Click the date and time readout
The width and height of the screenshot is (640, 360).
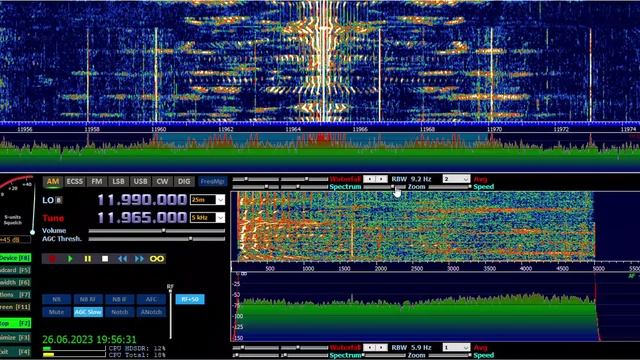coord(89,339)
